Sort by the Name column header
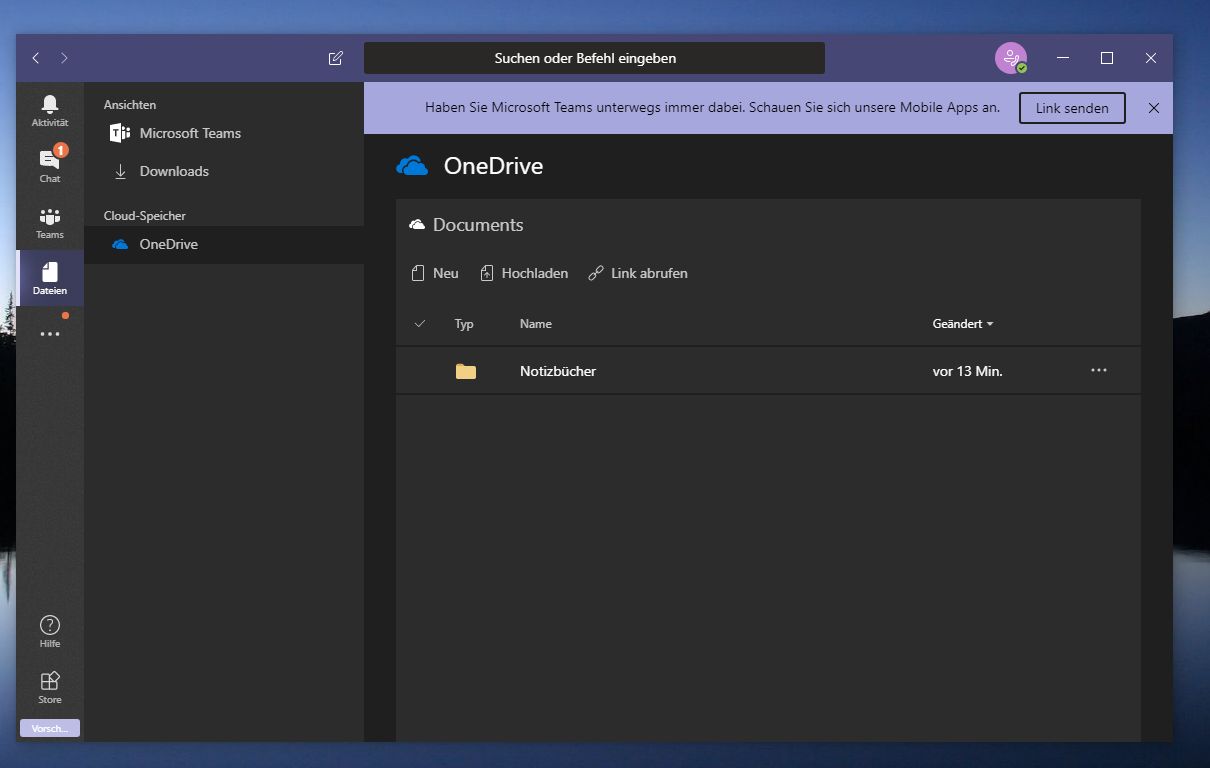 click(536, 324)
